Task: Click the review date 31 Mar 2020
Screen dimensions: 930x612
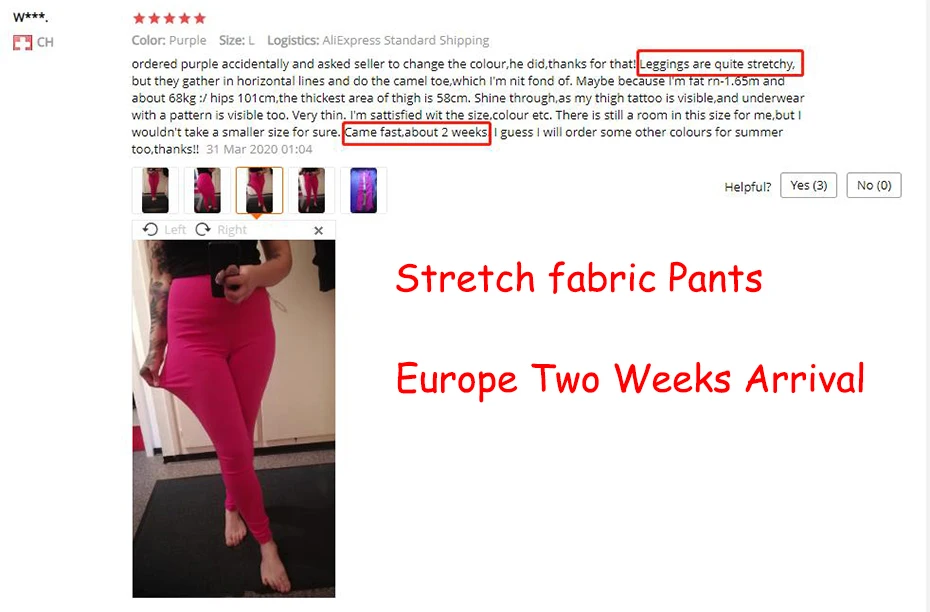Action: 259,149
